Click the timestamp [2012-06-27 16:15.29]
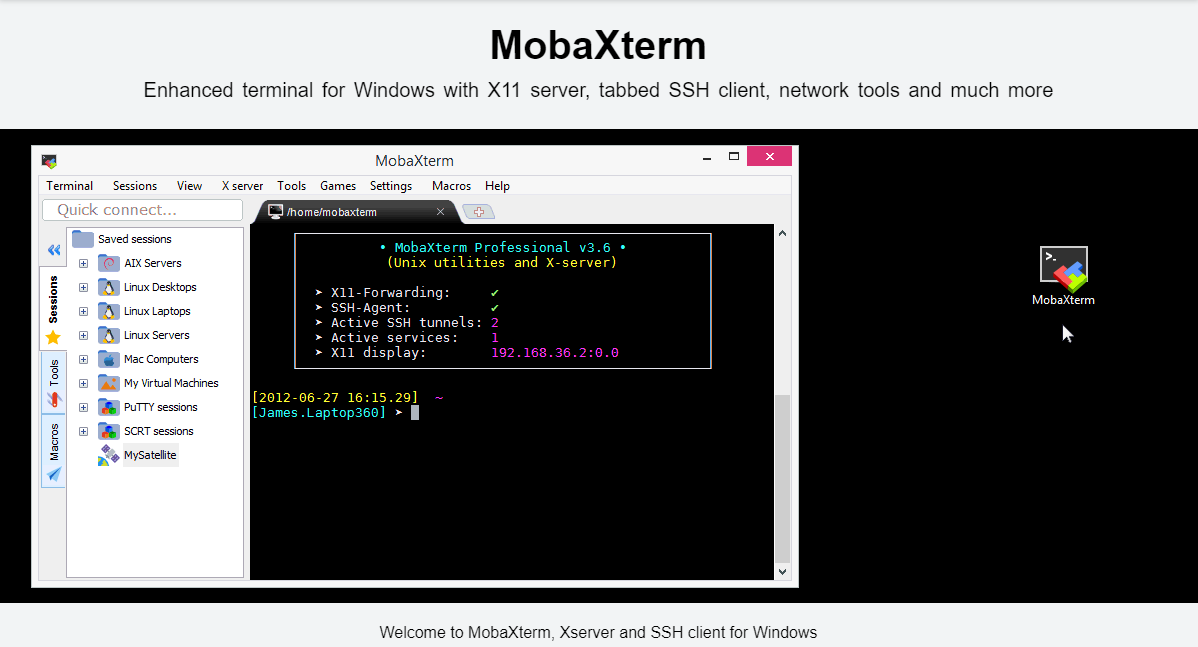Viewport: 1198px width, 647px height. [x=335, y=398]
